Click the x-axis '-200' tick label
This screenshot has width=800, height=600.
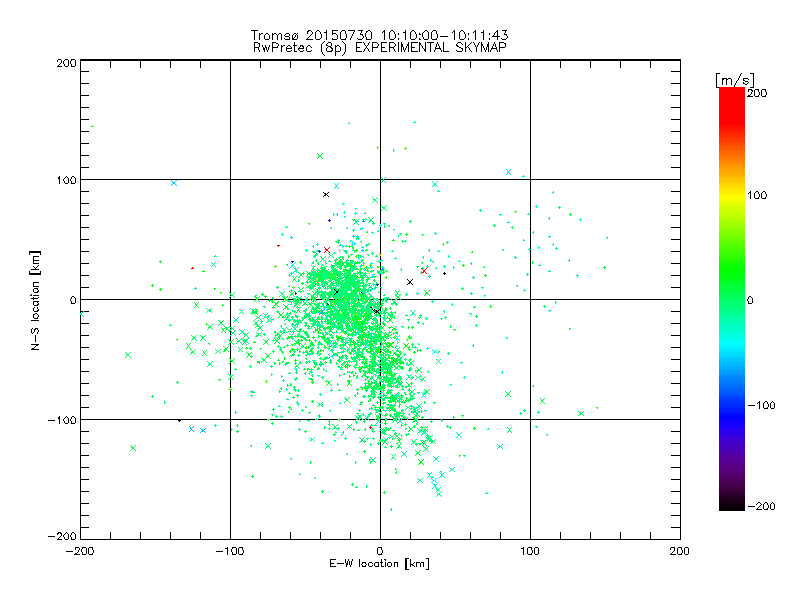[80, 551]
